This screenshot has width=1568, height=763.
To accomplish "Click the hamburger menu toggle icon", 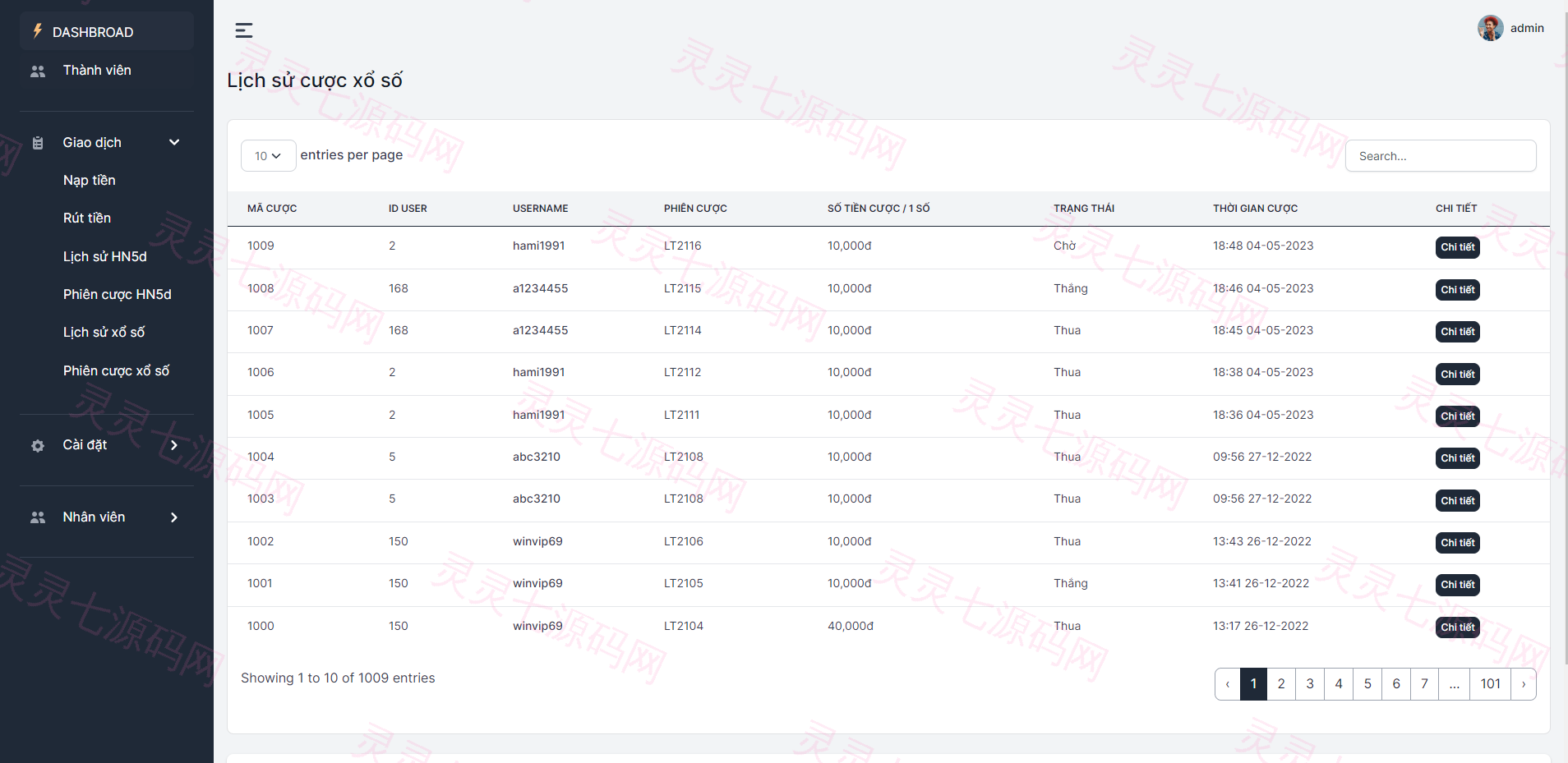I will 244,30.
